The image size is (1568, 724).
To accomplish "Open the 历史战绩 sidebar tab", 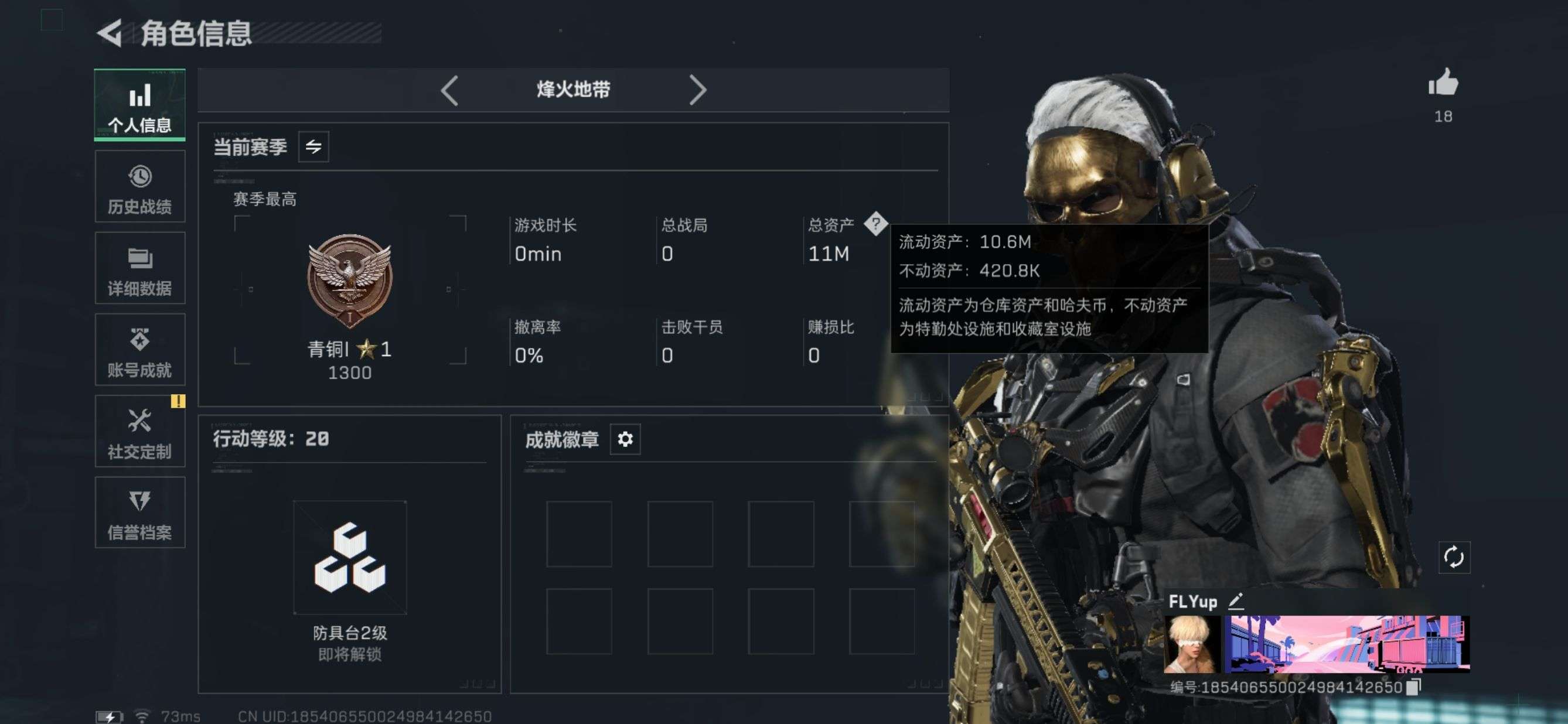I will [139, 187].
